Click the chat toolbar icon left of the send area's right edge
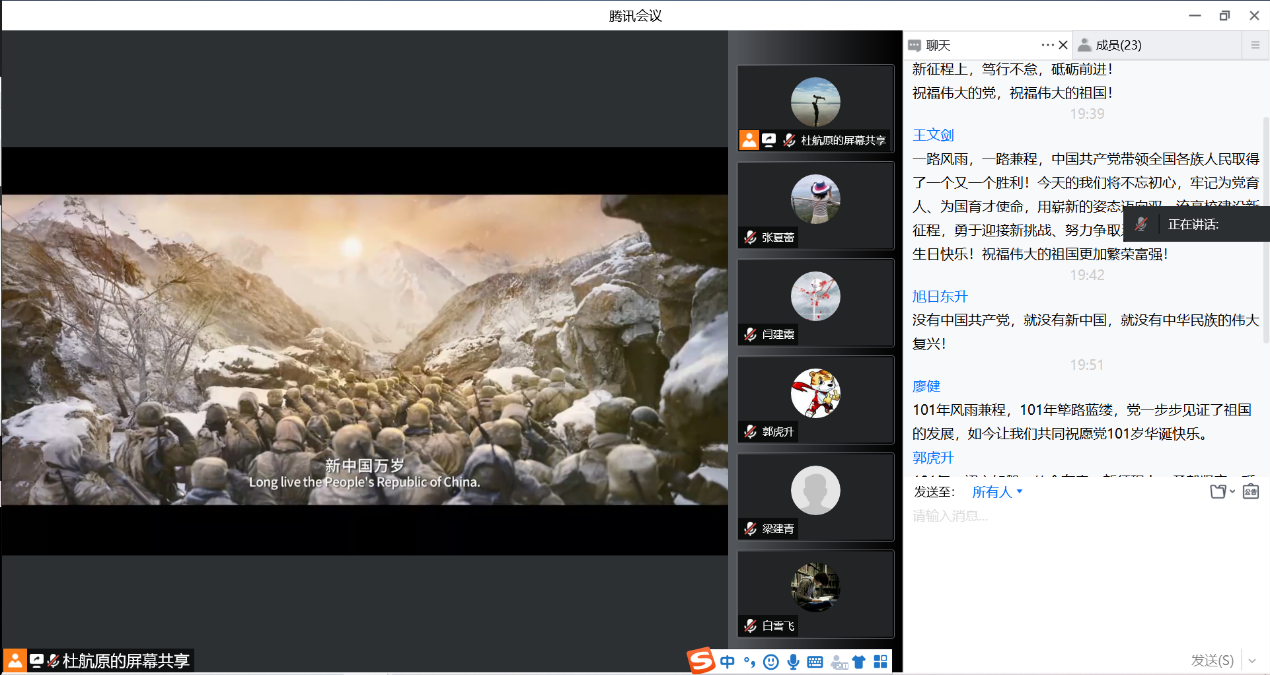 click(1250, 492)
